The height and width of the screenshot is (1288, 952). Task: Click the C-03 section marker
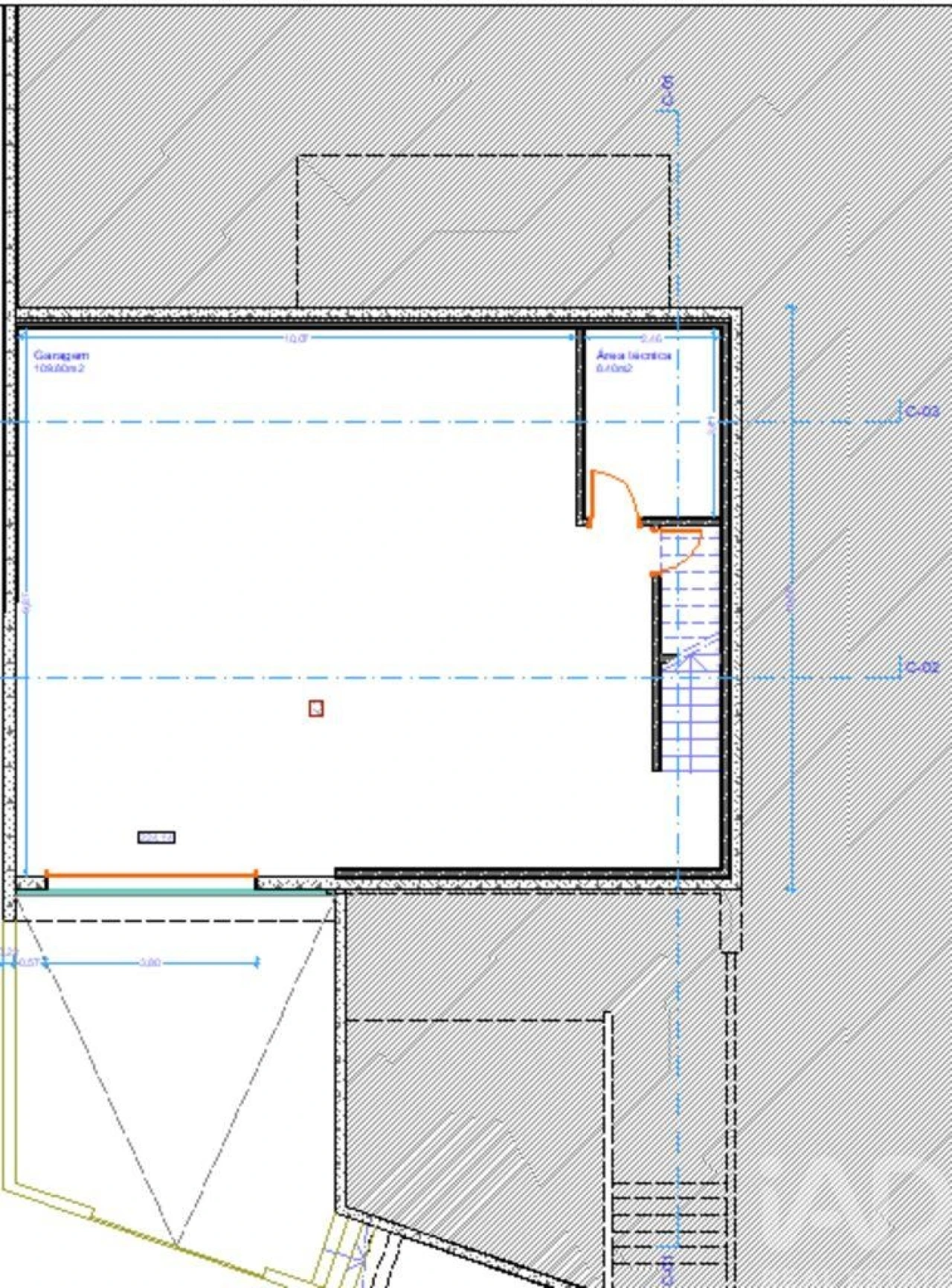[921, 411]
